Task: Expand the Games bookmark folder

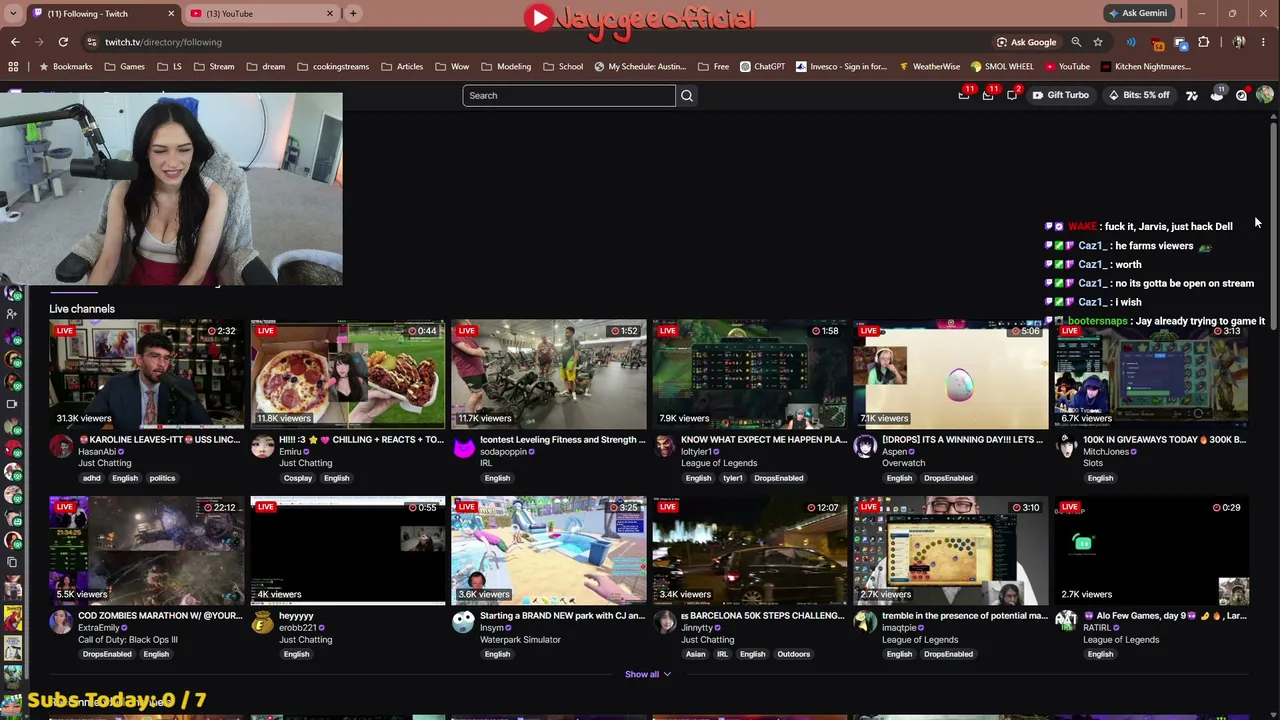Action: (x=125, y=67)
